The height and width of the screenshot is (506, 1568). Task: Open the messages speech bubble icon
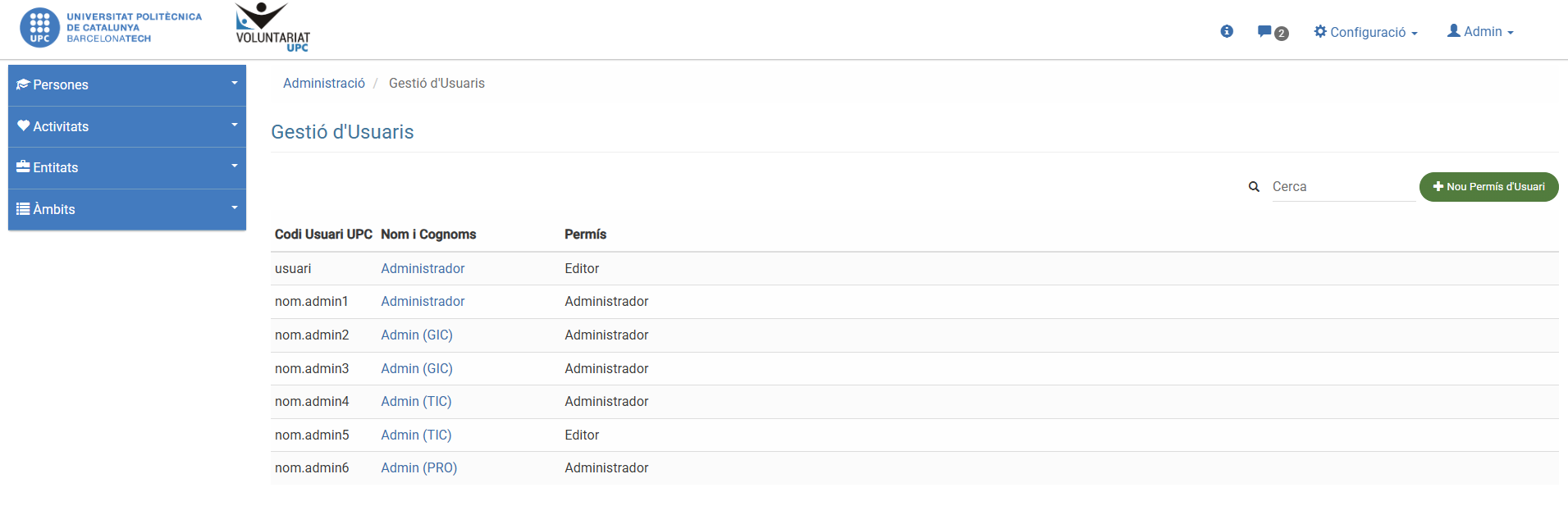pos(1264,31)
